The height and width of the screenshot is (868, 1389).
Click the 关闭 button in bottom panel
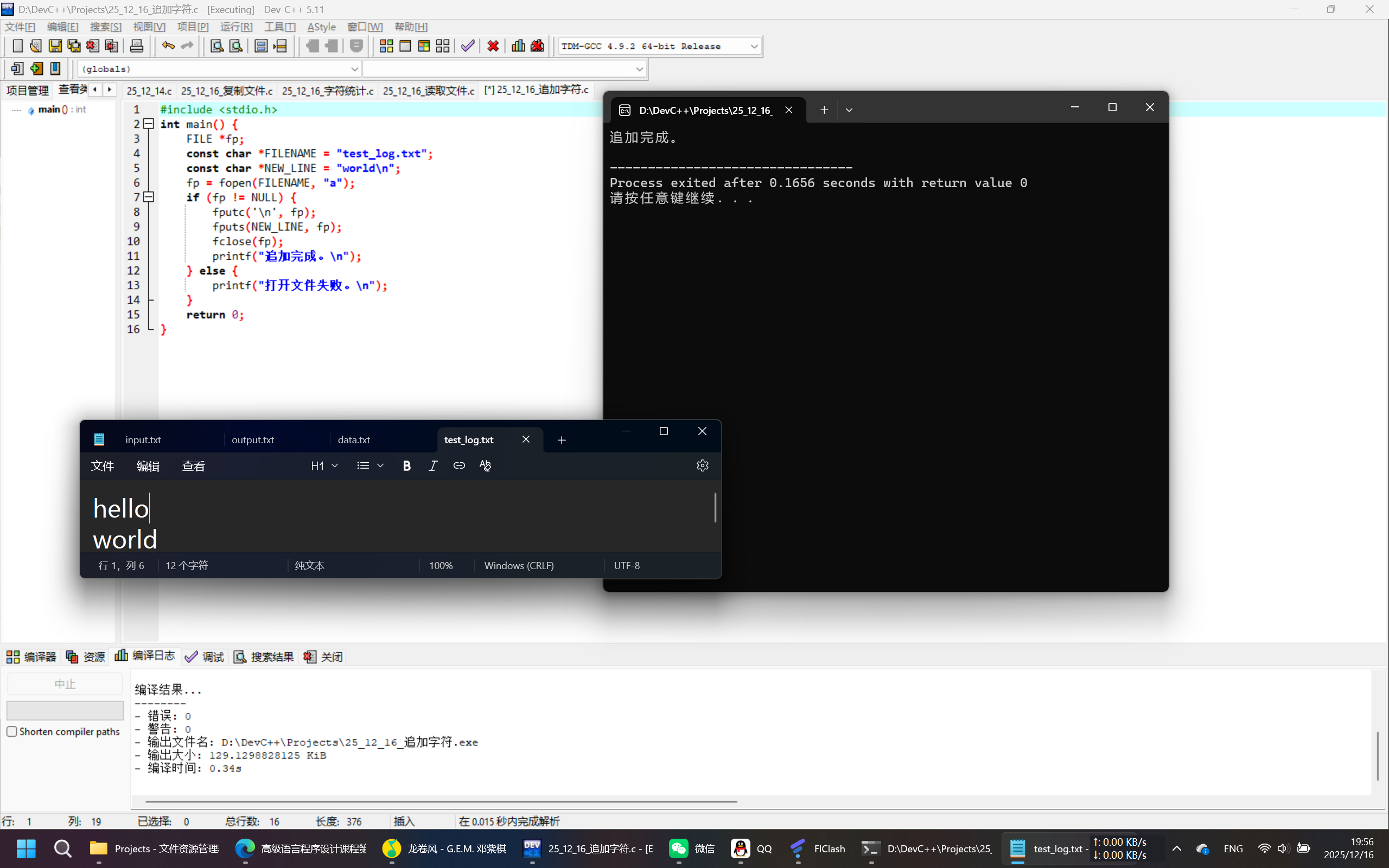324,657
